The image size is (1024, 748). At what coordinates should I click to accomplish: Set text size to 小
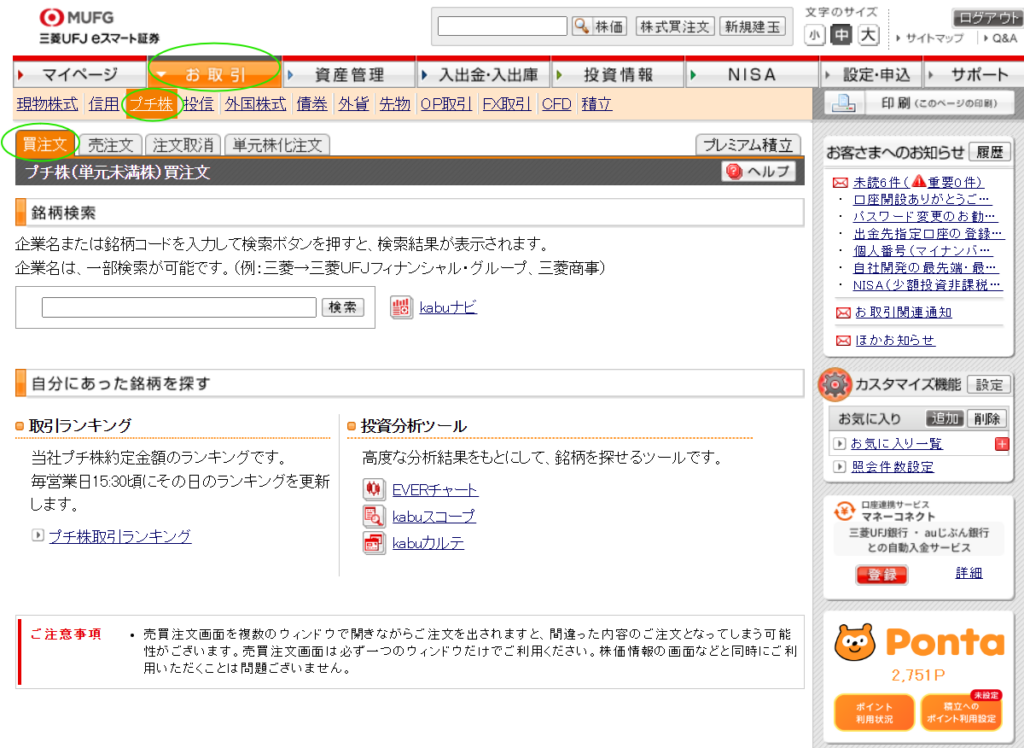click(x=815, y=36)
